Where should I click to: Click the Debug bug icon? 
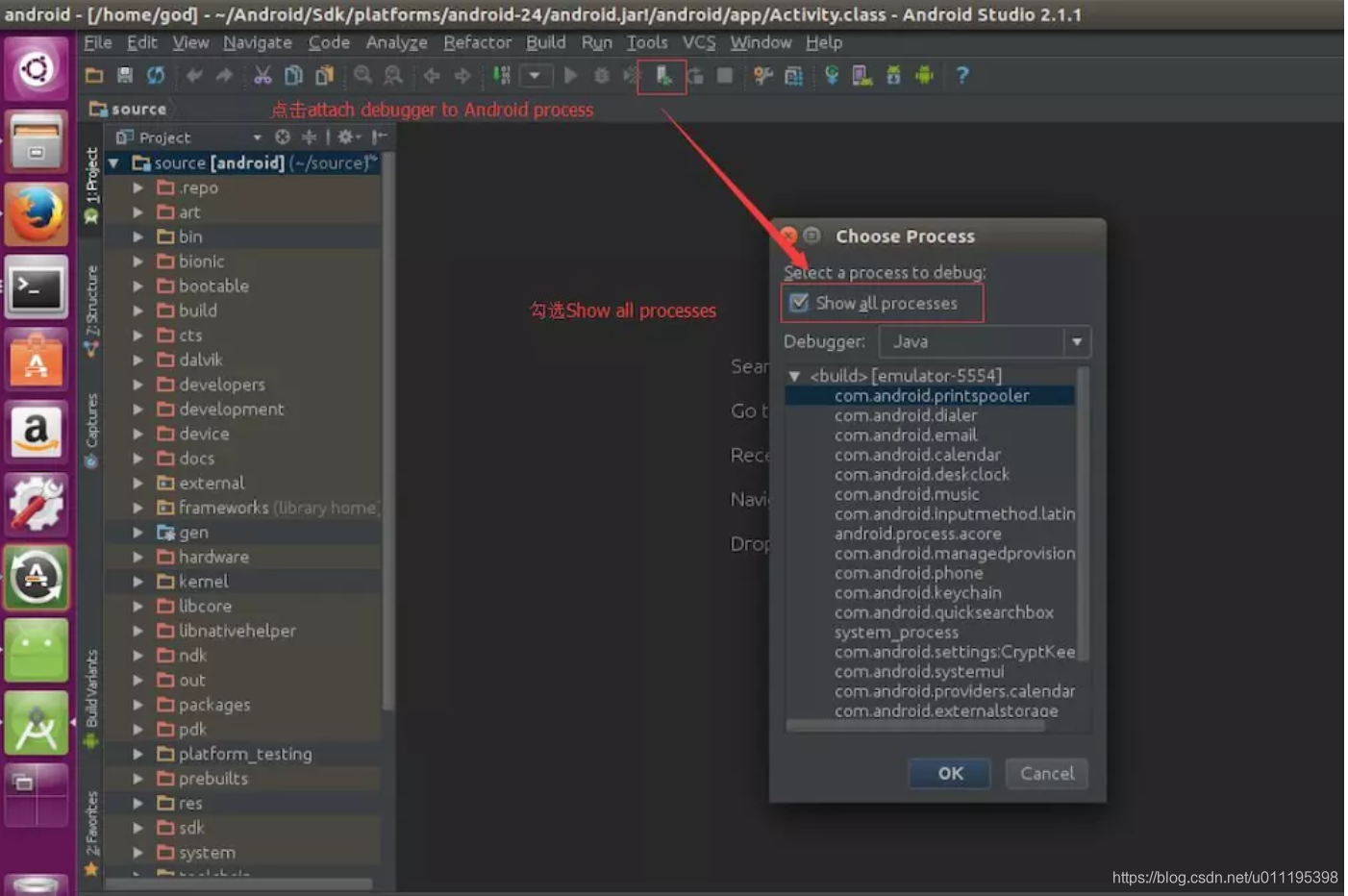(602, 75)
